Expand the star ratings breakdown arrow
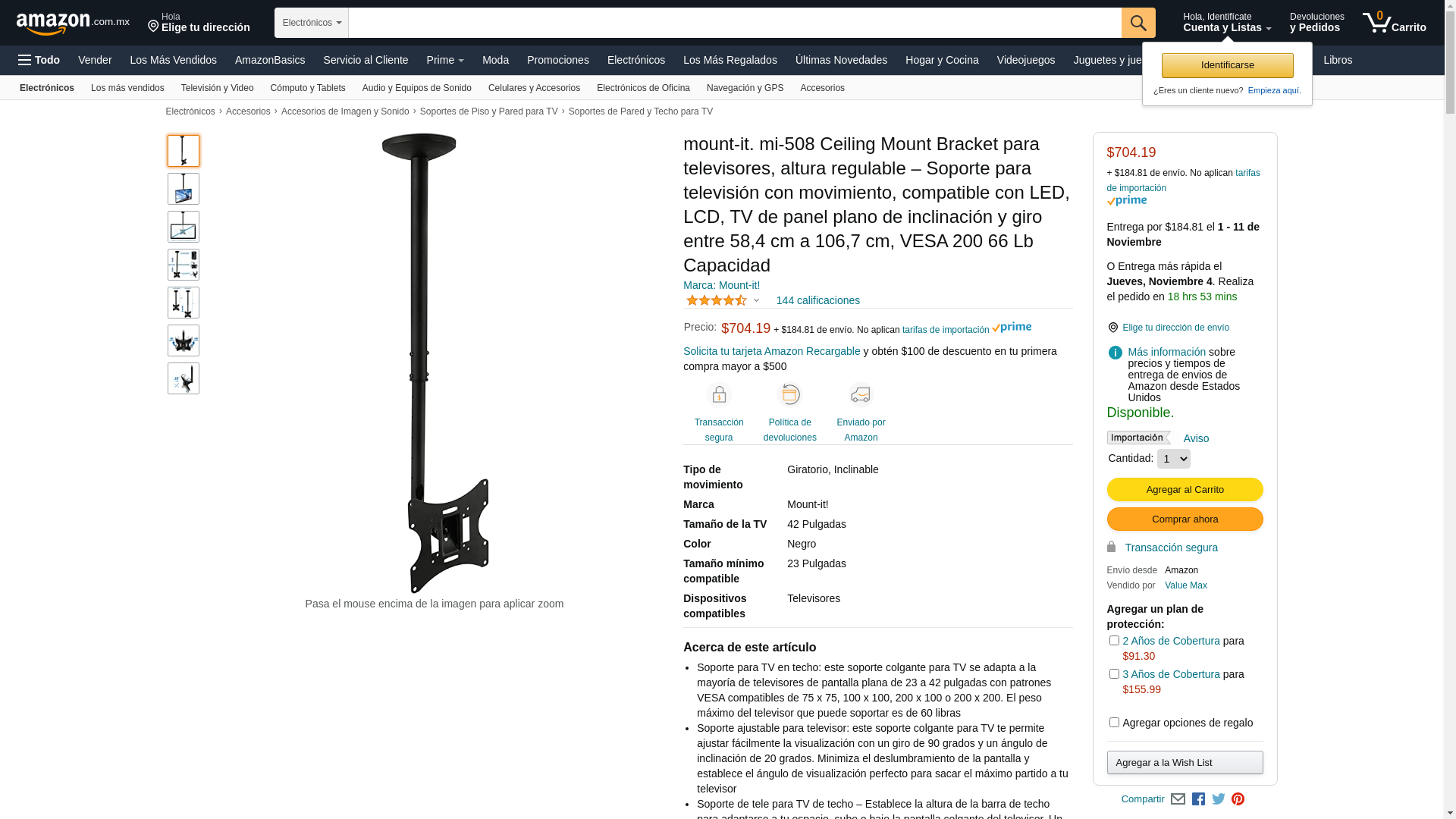Viewport: 1456px width, 819px height. tap(756, 300)
